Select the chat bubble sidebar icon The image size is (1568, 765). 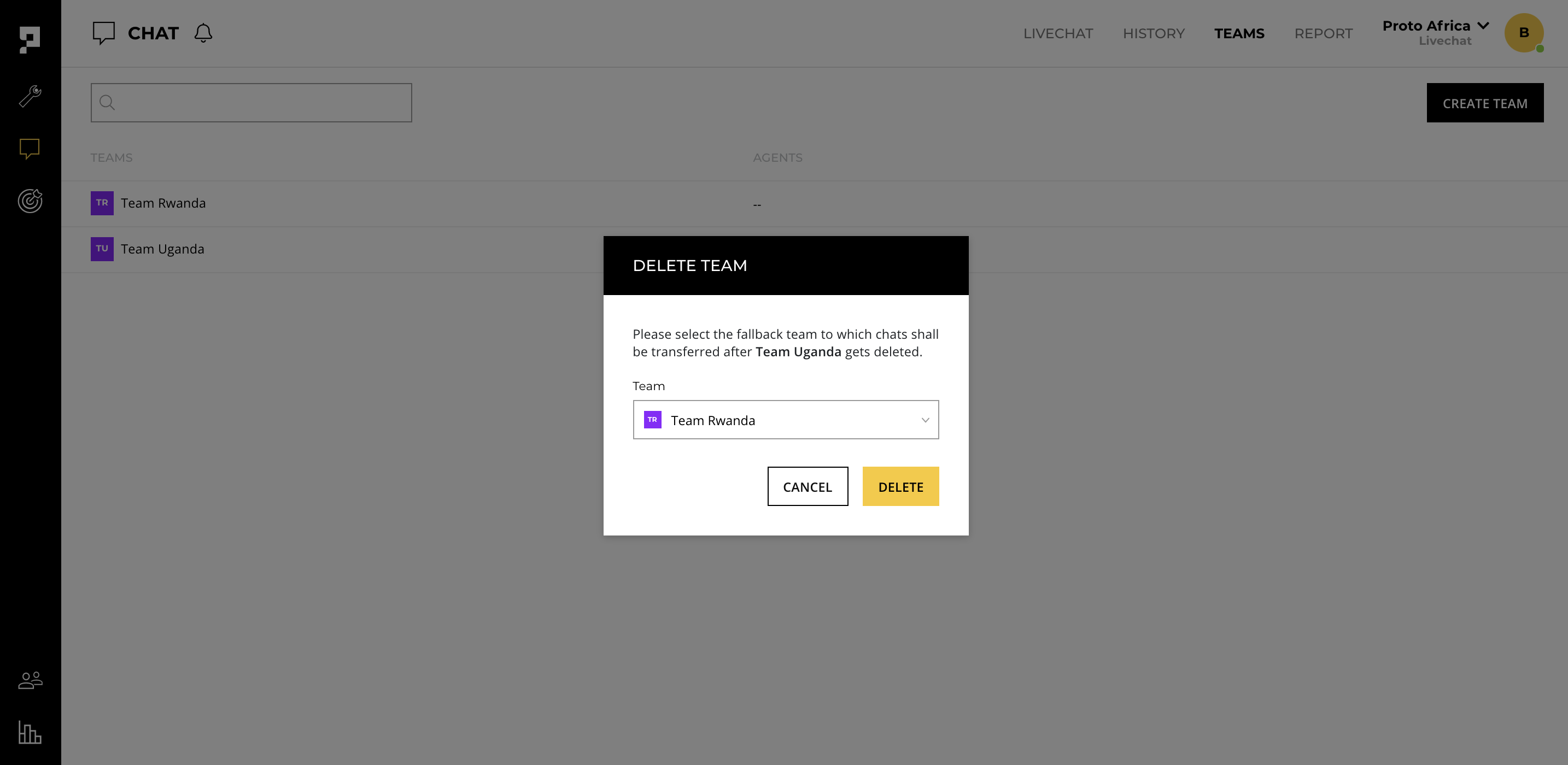pyautogui.click(x=29, y=149)
